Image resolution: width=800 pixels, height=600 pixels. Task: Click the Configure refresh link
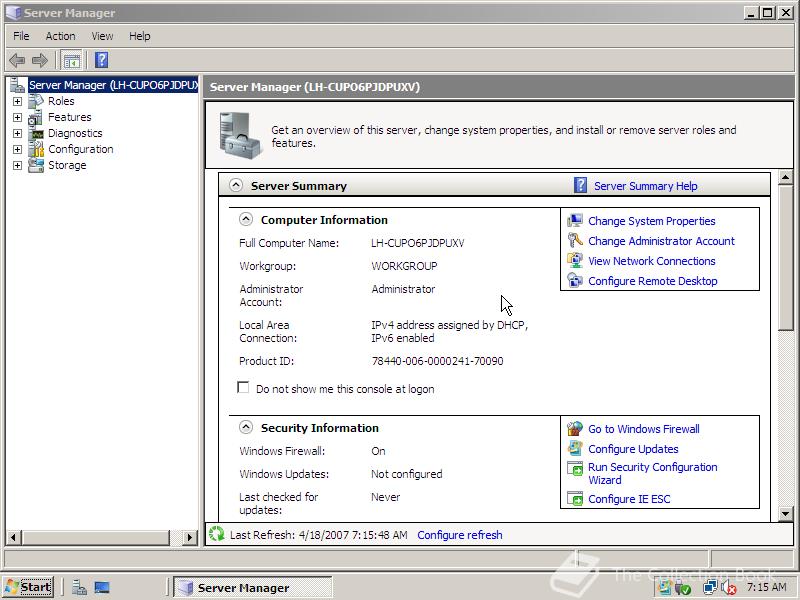(460, 535)
